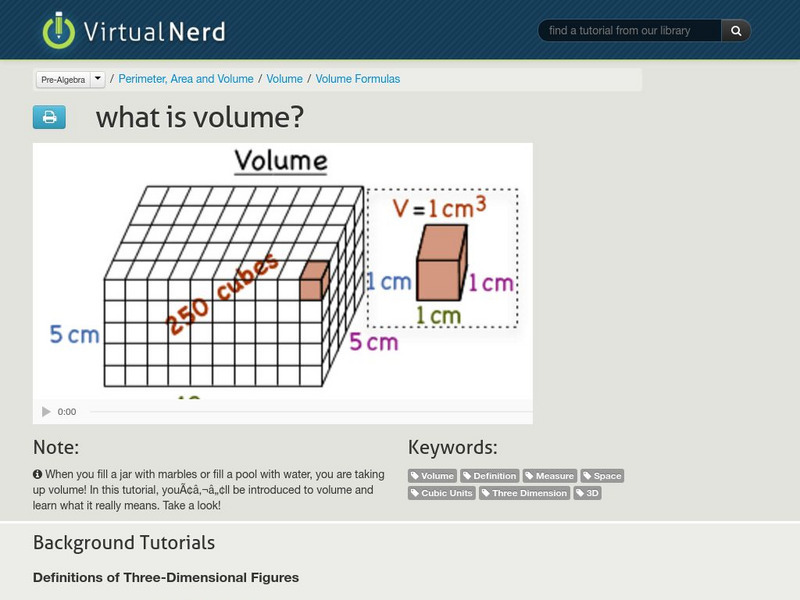Select the Measure keyword tag

pyautogui.click(x=549, y=476)
